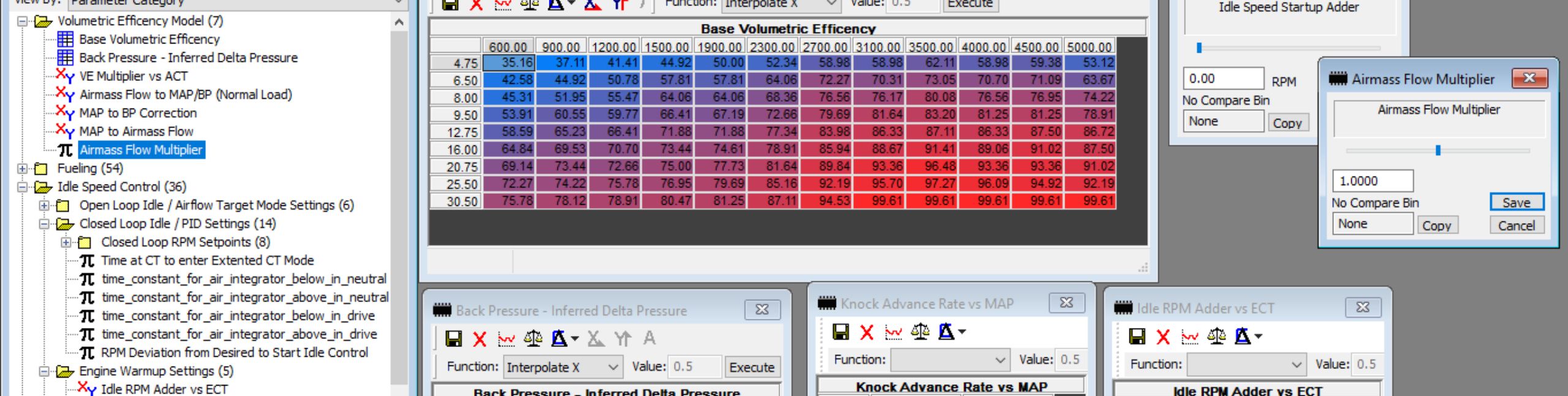Click save icon in Back Pressure window
The width and height of the screenshot is (1568, 396).
click(x=453, y=338)
